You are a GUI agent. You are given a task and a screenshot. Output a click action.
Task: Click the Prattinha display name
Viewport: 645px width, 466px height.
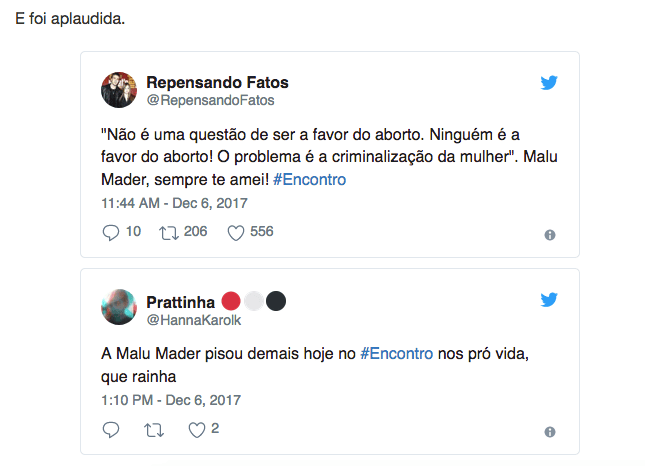click(x=180, y=301)
